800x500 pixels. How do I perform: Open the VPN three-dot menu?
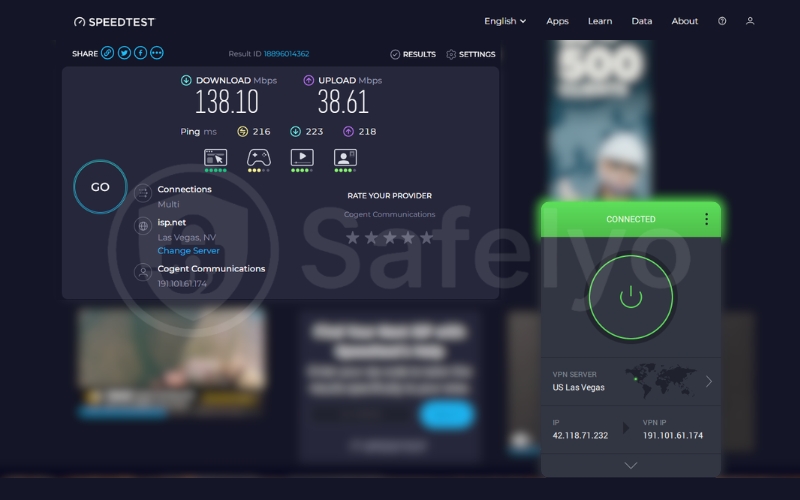point(706,219)
